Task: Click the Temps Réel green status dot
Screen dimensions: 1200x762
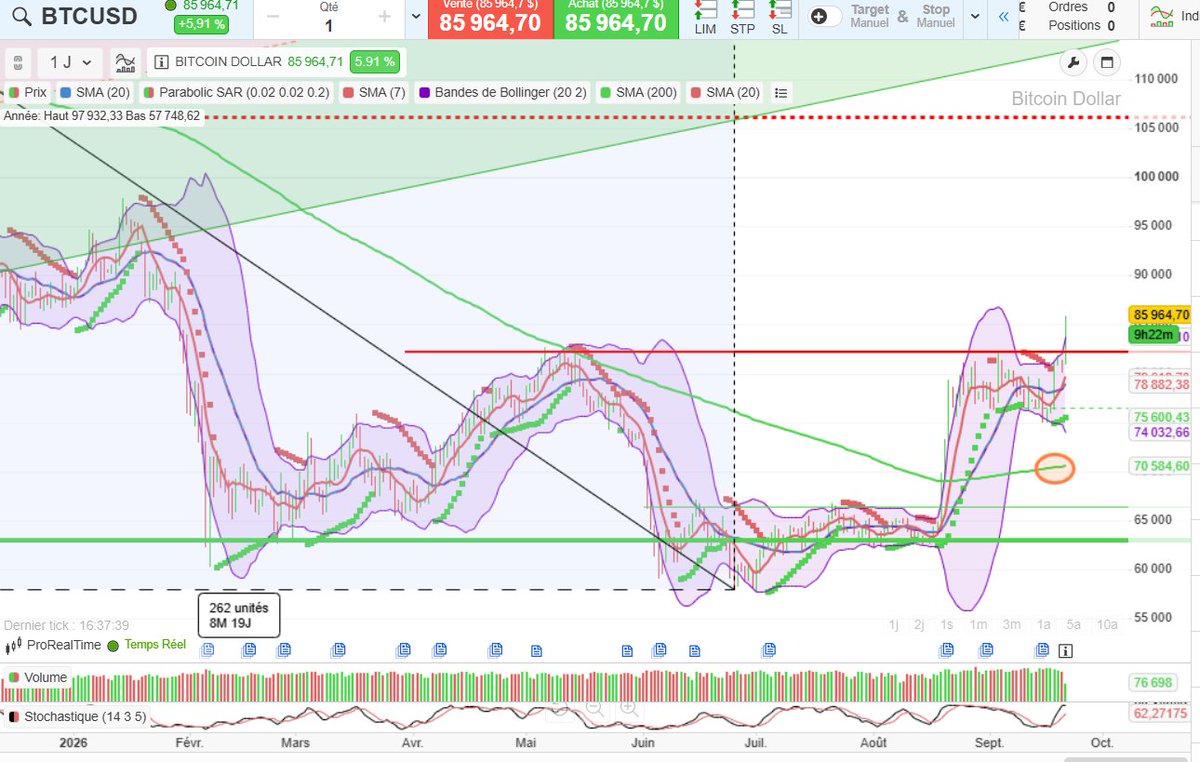Action: pyautogui.click(x=113, y=645)
